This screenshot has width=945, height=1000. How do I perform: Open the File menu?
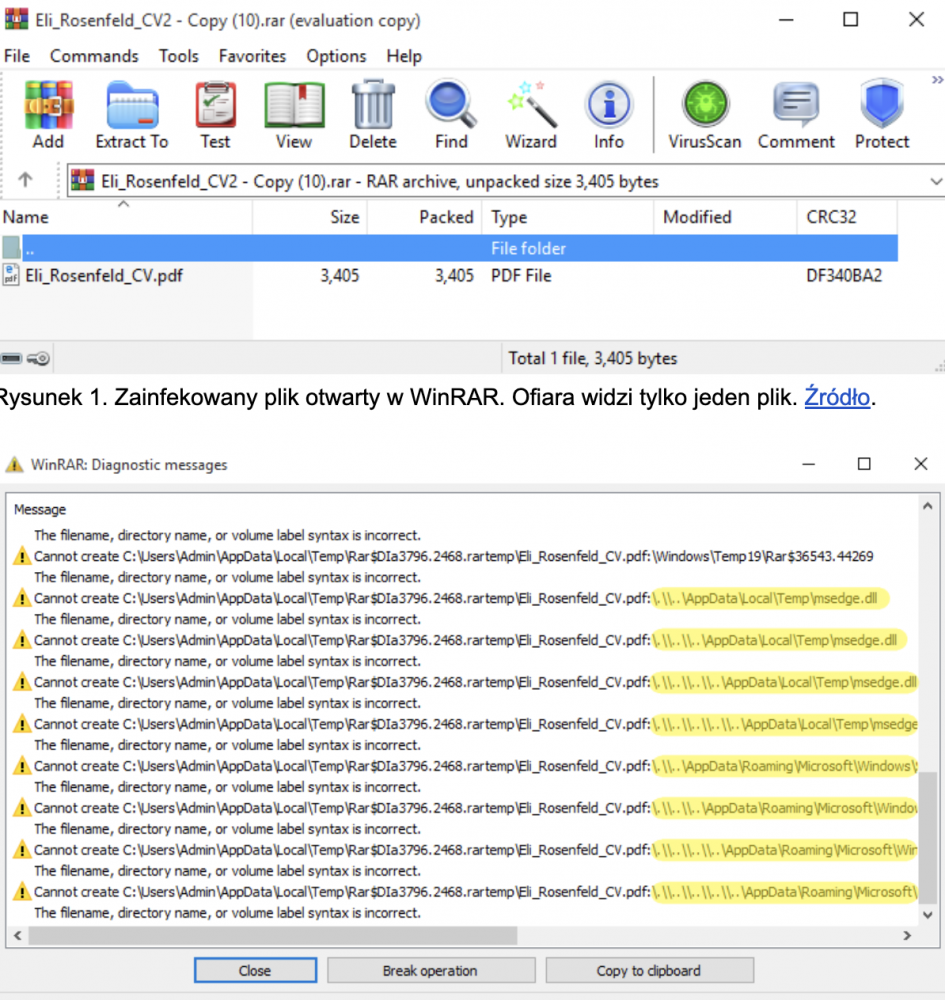pos(17,56)
